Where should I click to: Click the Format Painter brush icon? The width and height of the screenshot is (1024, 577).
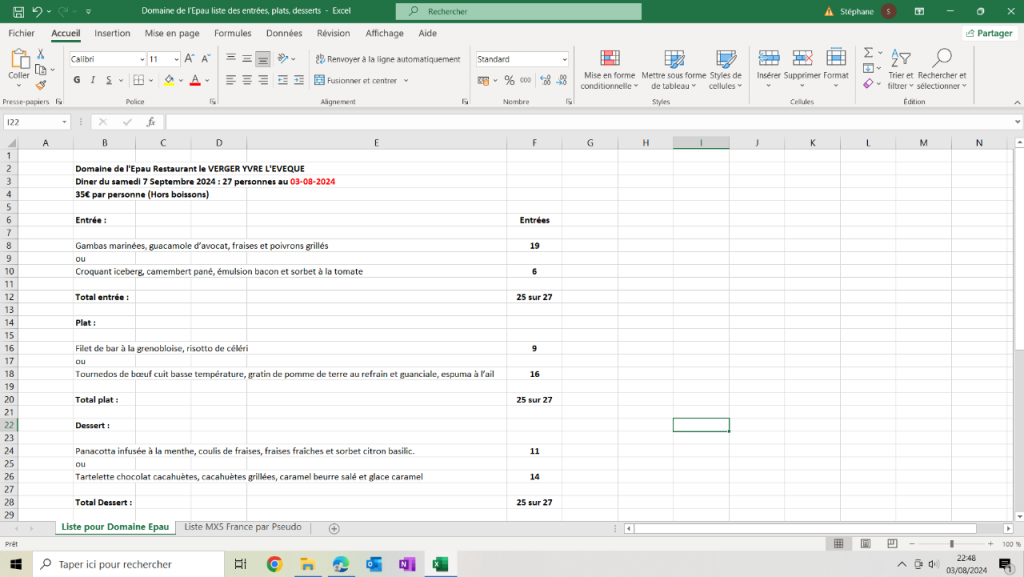point(40,85)
